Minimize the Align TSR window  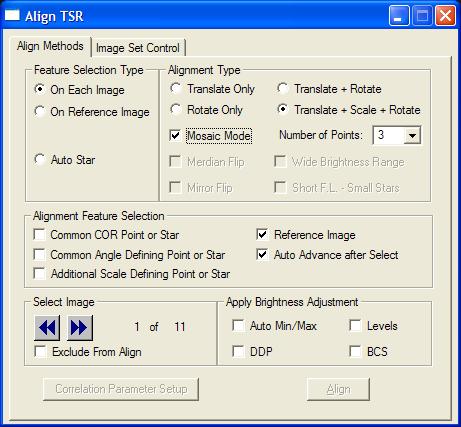coord(399,16)
